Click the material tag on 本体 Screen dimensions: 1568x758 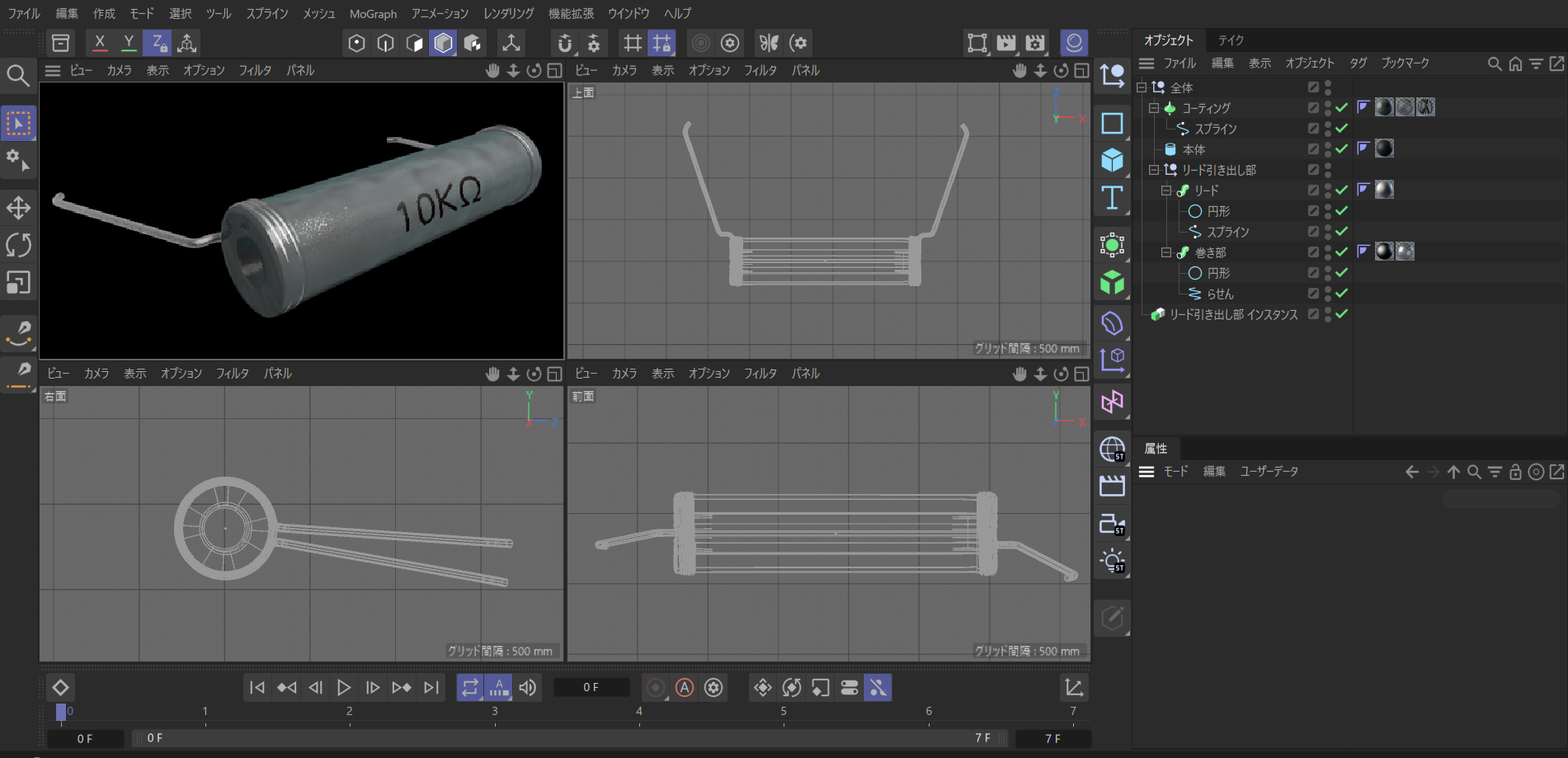(x=1384, y=148)
